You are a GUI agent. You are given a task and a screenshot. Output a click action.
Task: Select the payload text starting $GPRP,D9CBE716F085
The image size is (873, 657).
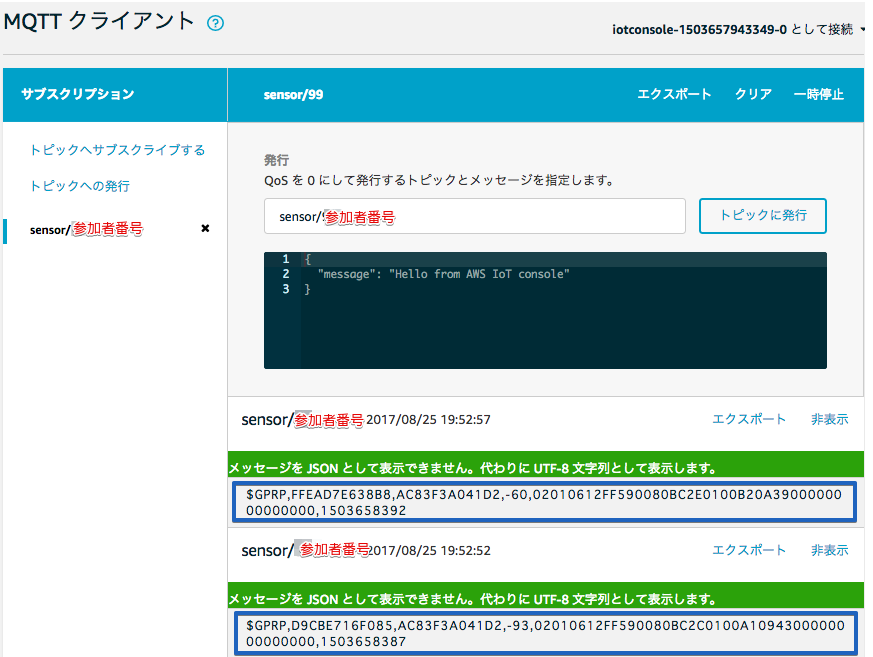pos(545,633)
